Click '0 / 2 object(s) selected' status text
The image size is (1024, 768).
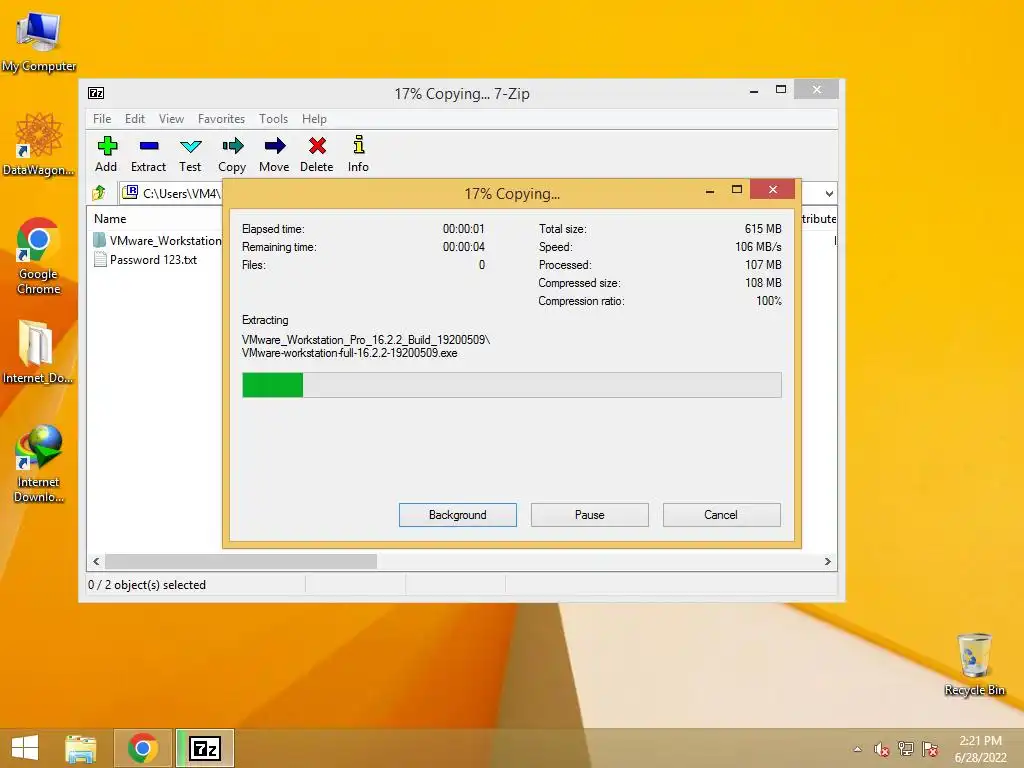[x=147, y=584]
